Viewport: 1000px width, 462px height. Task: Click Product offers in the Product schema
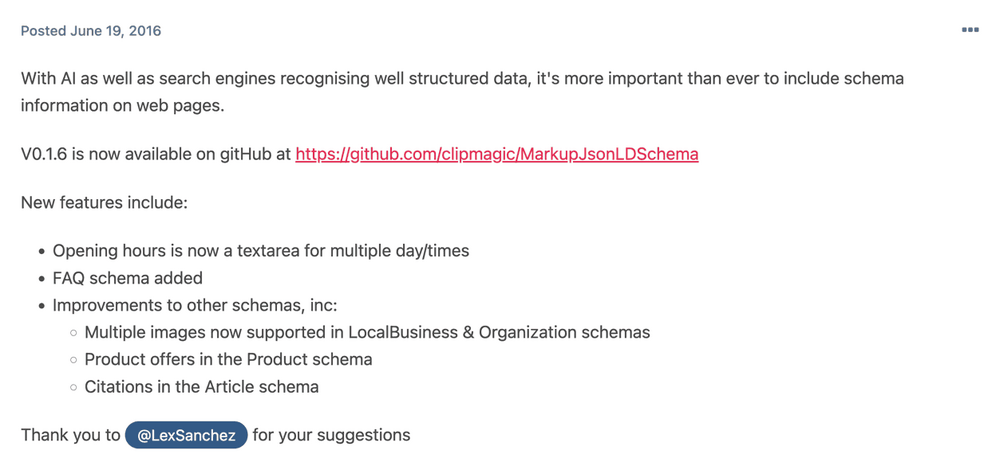tap(228, 359)
